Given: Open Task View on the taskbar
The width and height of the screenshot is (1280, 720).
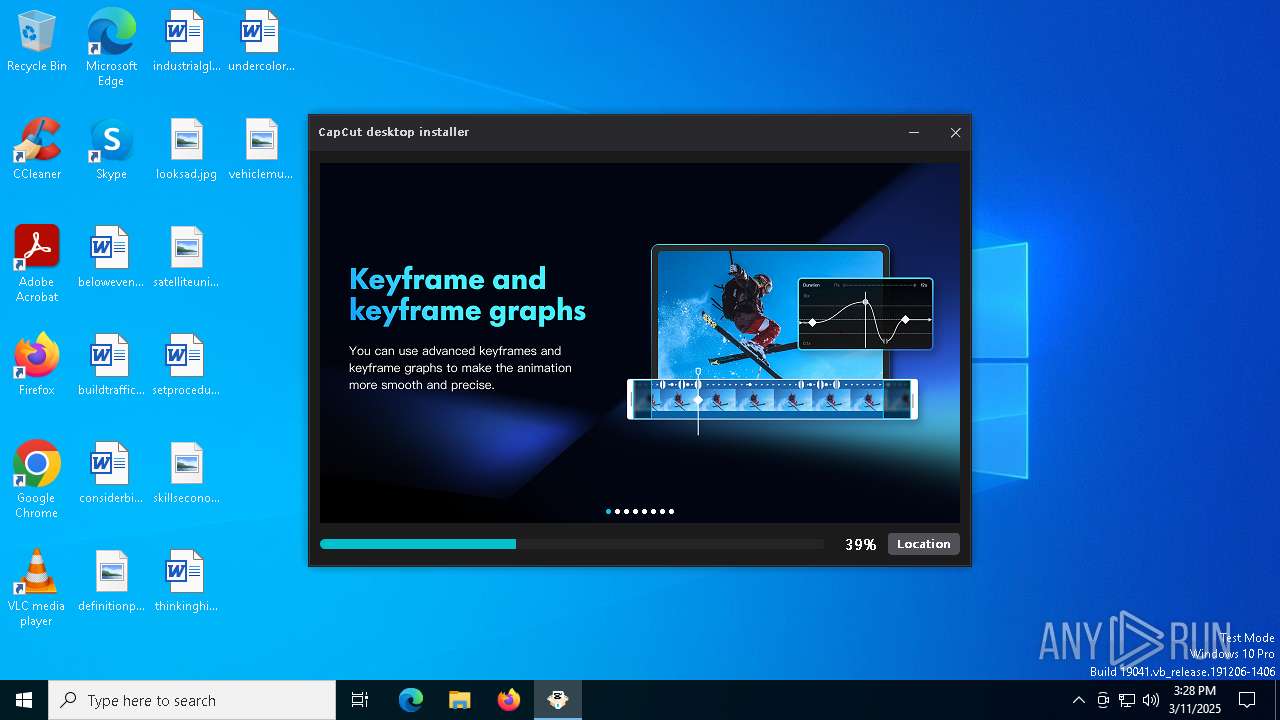Looking at the screenshot, I should click(x=360, y=700).
